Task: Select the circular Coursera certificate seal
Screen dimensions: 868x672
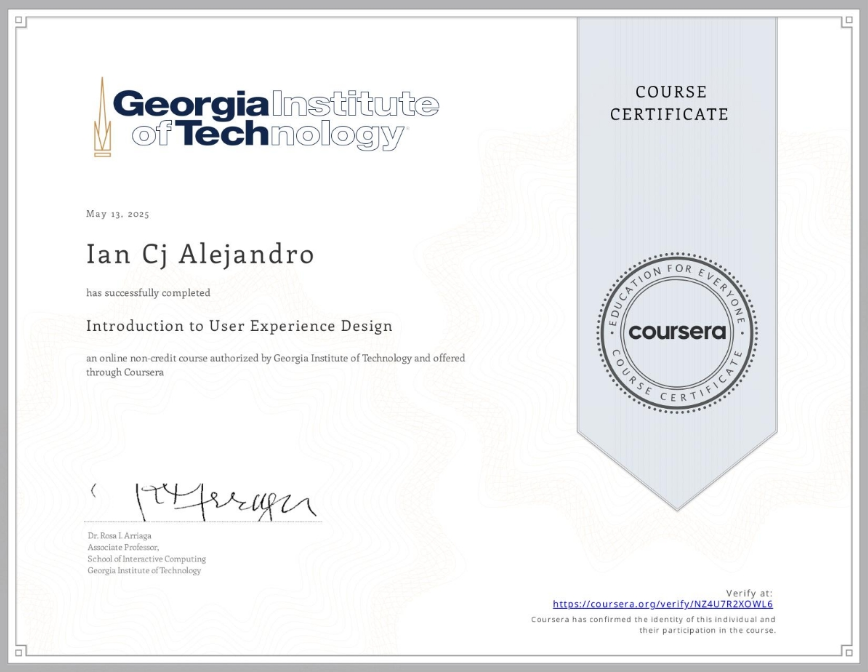Action: point(677,331)
